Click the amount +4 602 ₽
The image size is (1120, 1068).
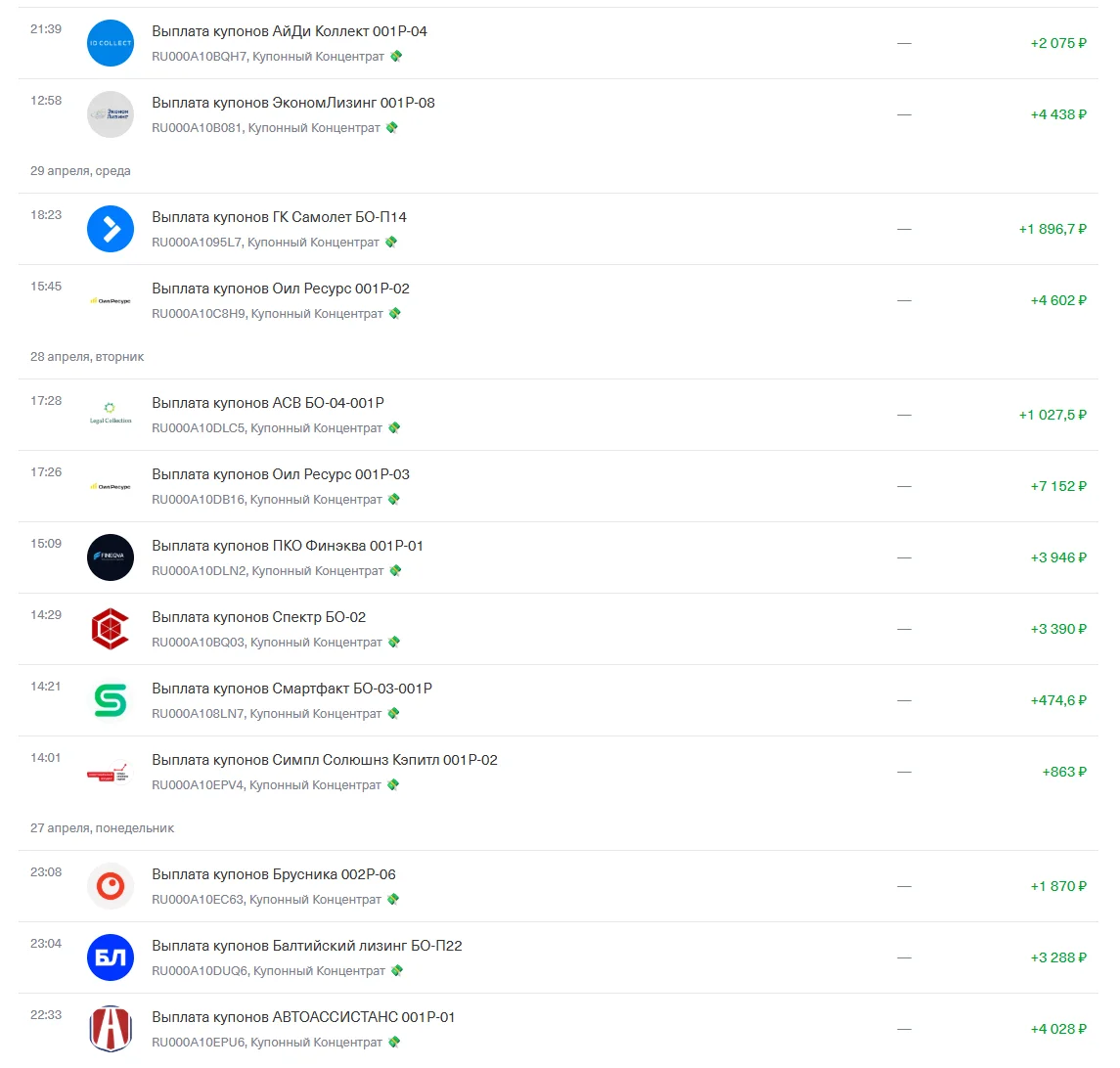coord(1057,300)
